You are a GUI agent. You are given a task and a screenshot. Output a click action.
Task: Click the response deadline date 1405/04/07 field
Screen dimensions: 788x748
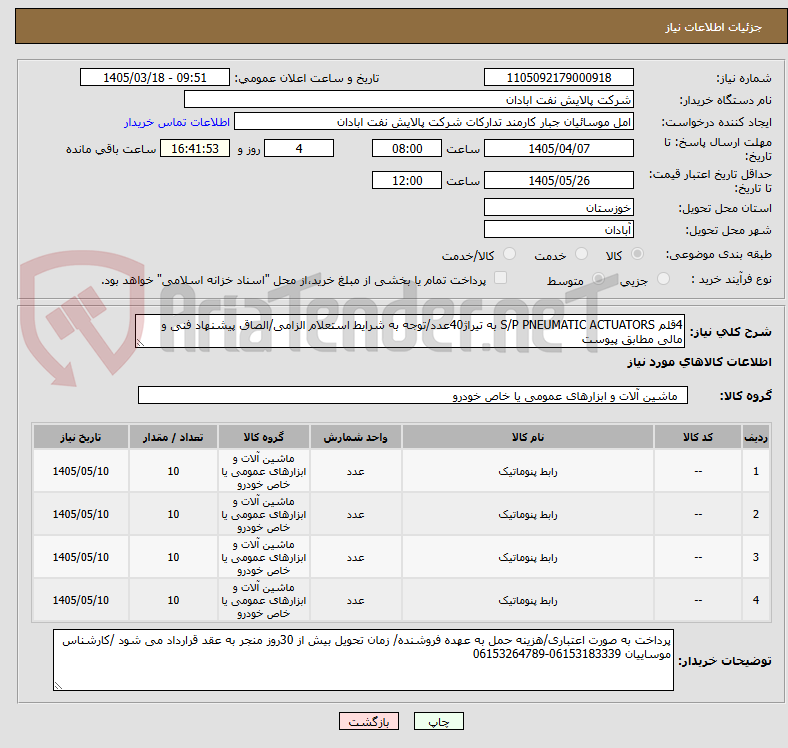click(558, 148)
